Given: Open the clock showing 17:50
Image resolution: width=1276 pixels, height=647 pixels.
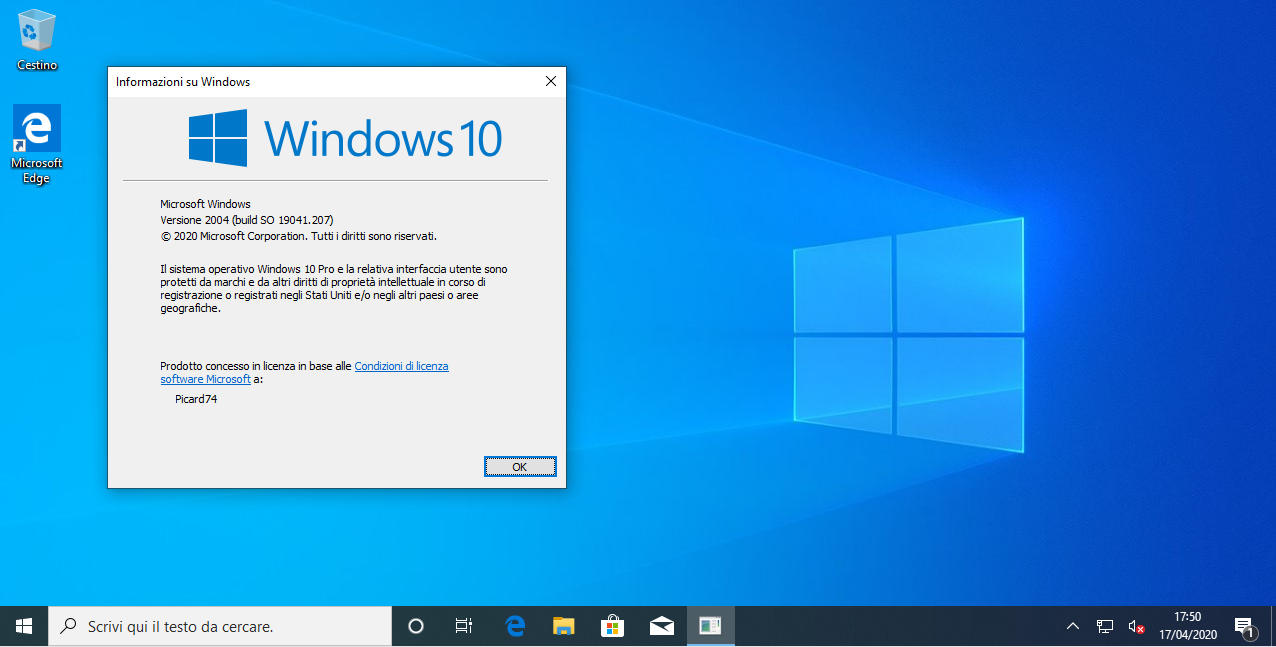Looking at the screenshot, I should tap(1188, 626).
